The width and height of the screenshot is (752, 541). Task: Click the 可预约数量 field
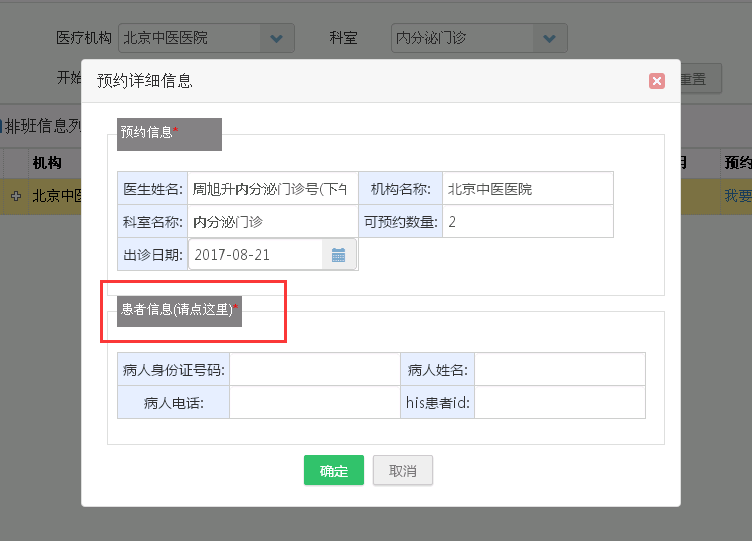click(527, 222)
